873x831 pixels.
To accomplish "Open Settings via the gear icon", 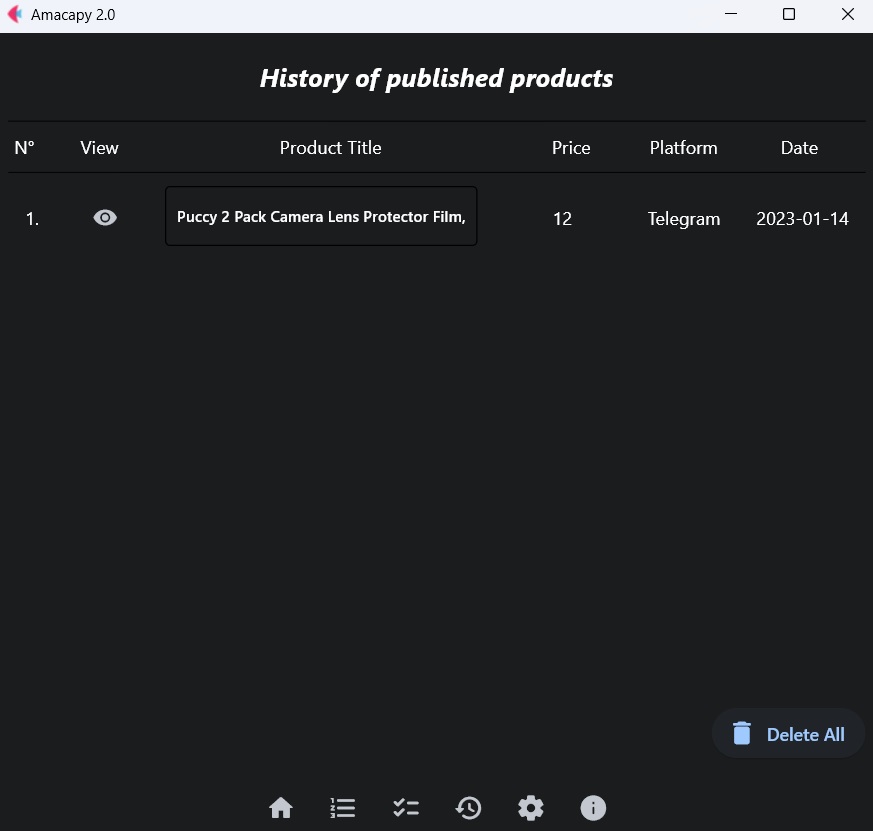I will (x=531, y=808).
